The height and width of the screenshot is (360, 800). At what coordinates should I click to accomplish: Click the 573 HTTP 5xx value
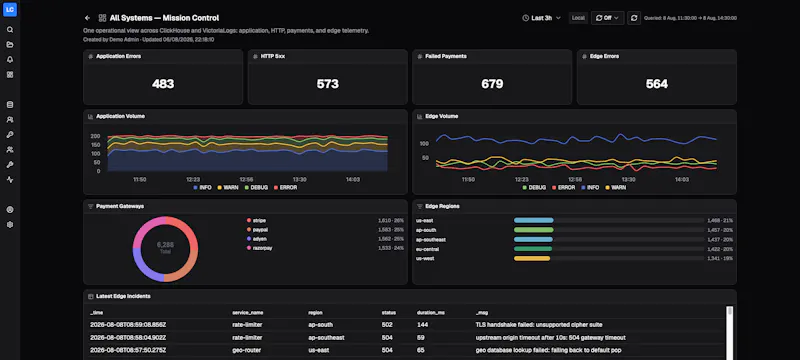point(328,84)
